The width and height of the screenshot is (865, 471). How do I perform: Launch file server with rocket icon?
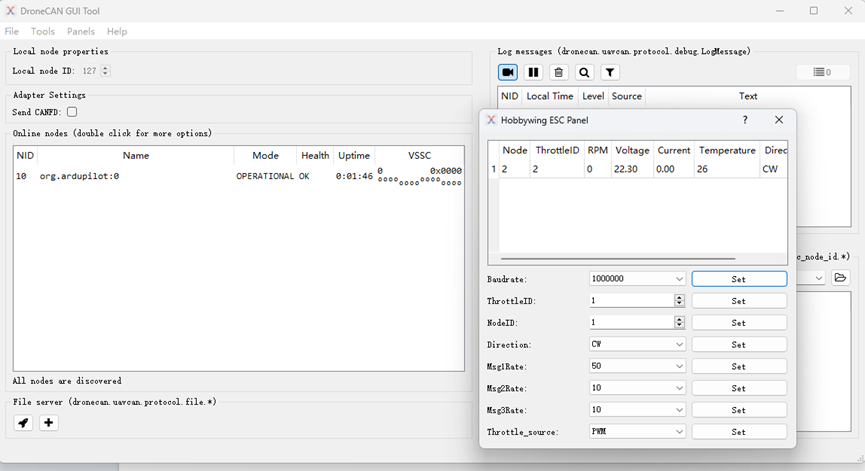coord(23,423)
